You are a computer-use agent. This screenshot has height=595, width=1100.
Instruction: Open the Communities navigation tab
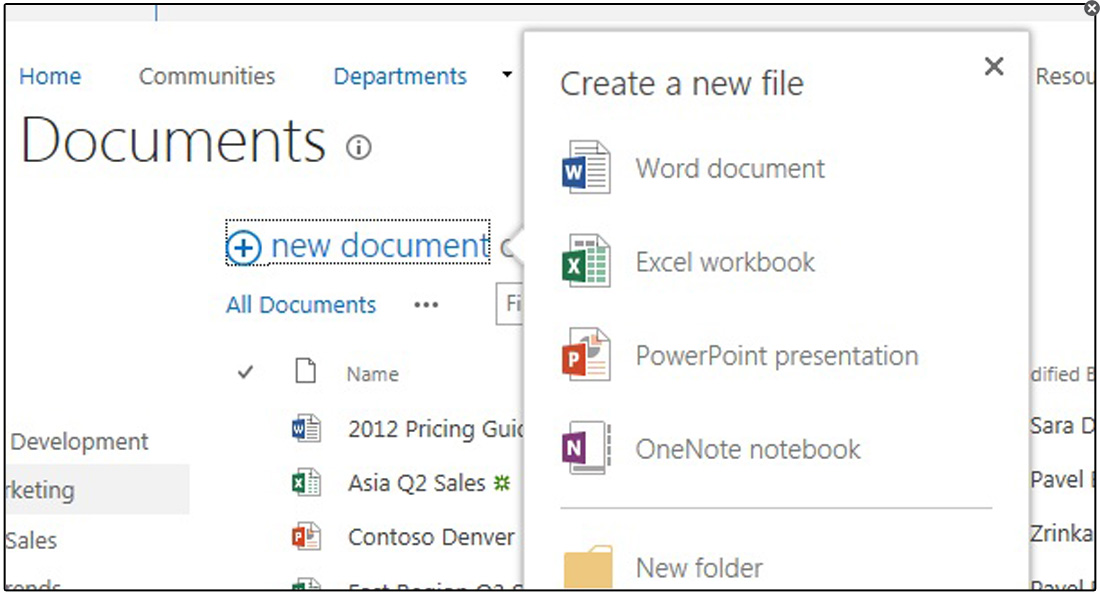click(207, 76)
